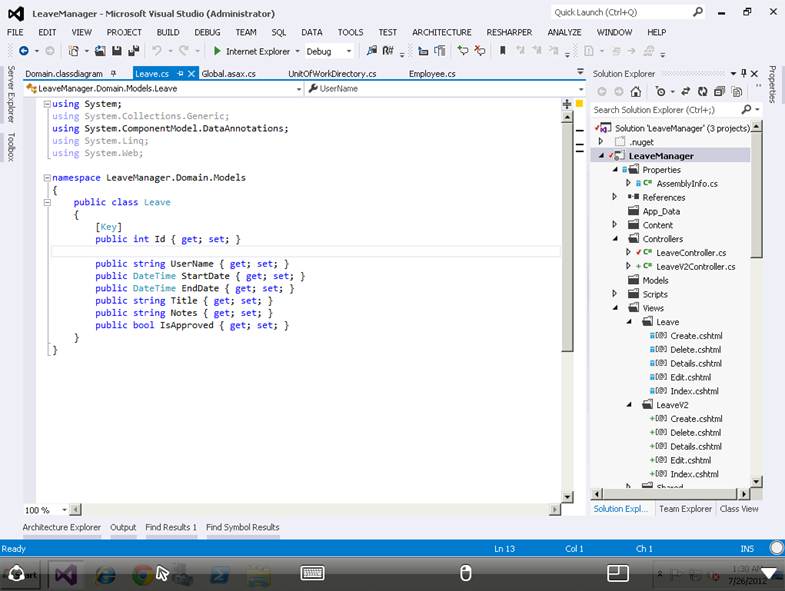785x591 pixels.
Task: Open the BUILD menu
Action: coord(168,32)
